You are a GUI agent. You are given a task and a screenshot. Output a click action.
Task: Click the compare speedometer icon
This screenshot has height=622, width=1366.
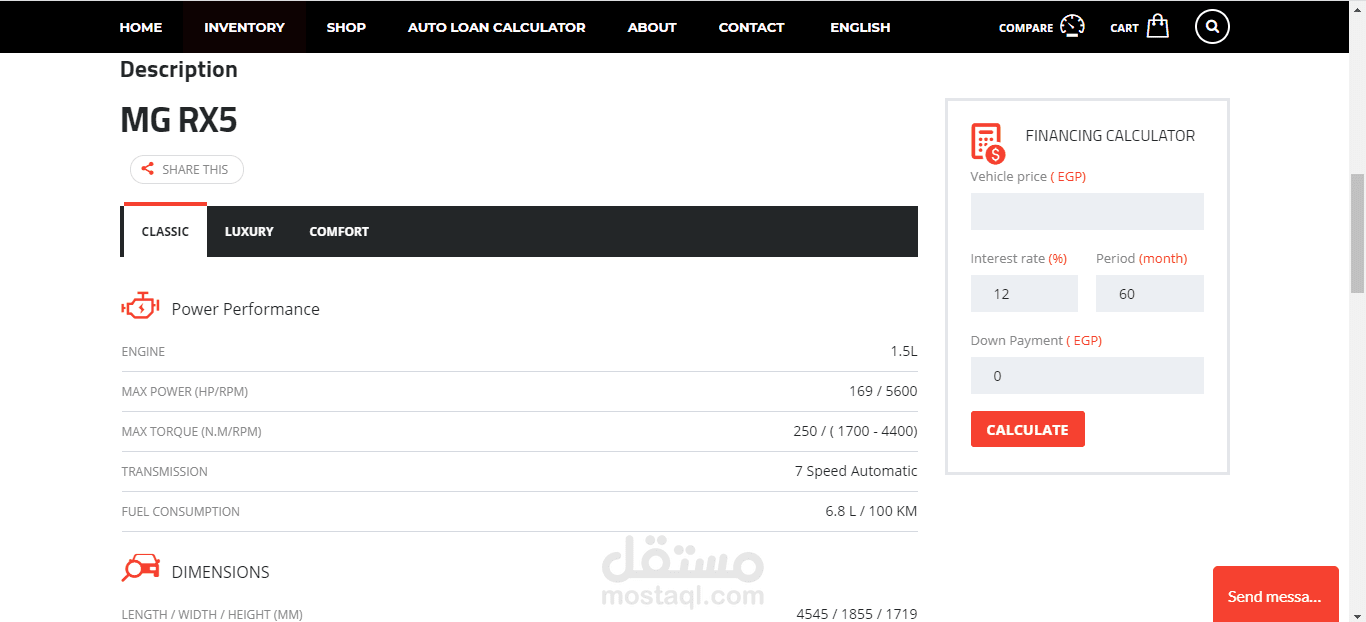pyautogui.click(x=1073, y=26)
